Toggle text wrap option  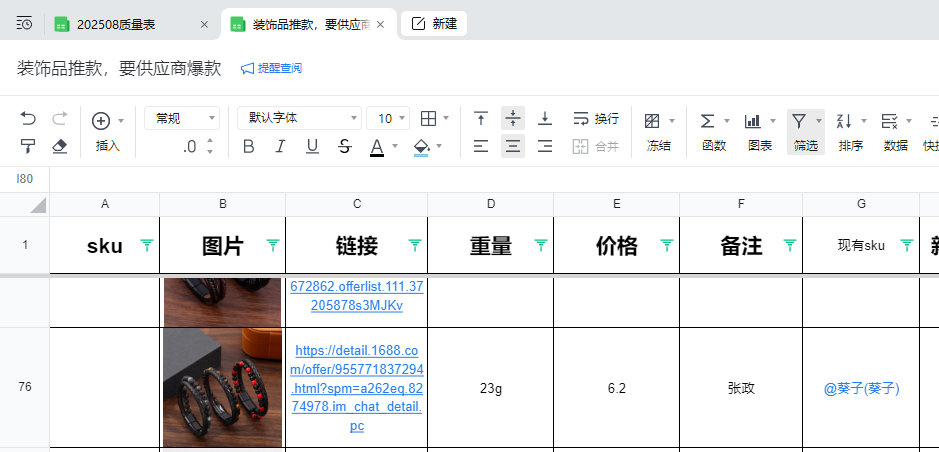(x=596, y=119)
